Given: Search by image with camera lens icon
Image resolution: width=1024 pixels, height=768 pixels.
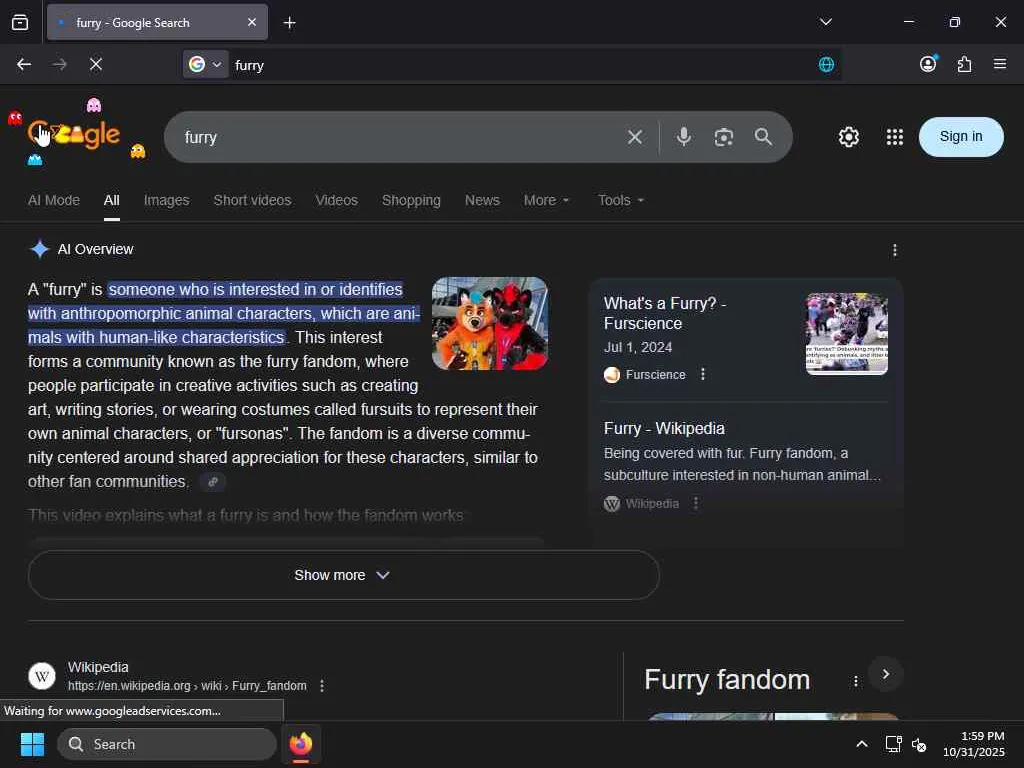Looking at the screenshot, I should [724, 137].
